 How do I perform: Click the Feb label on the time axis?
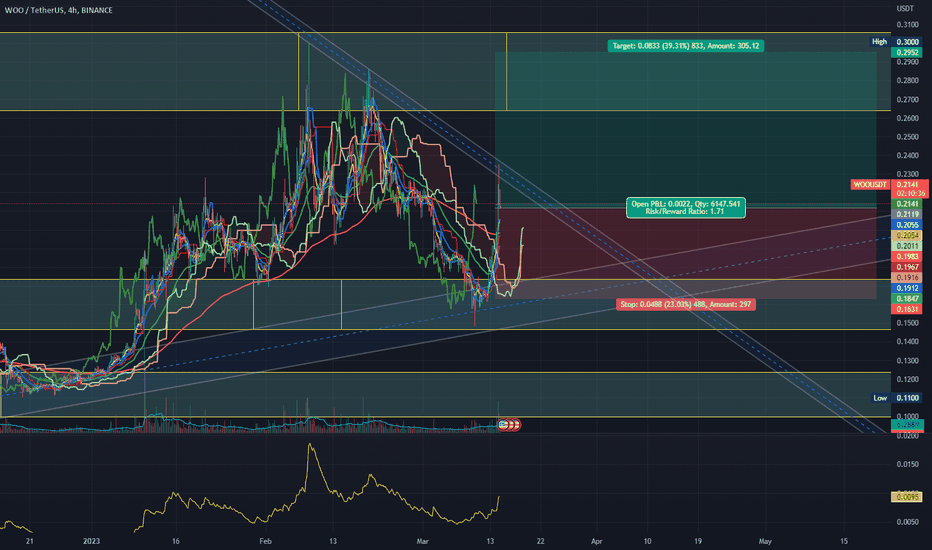tap(265, 541)
